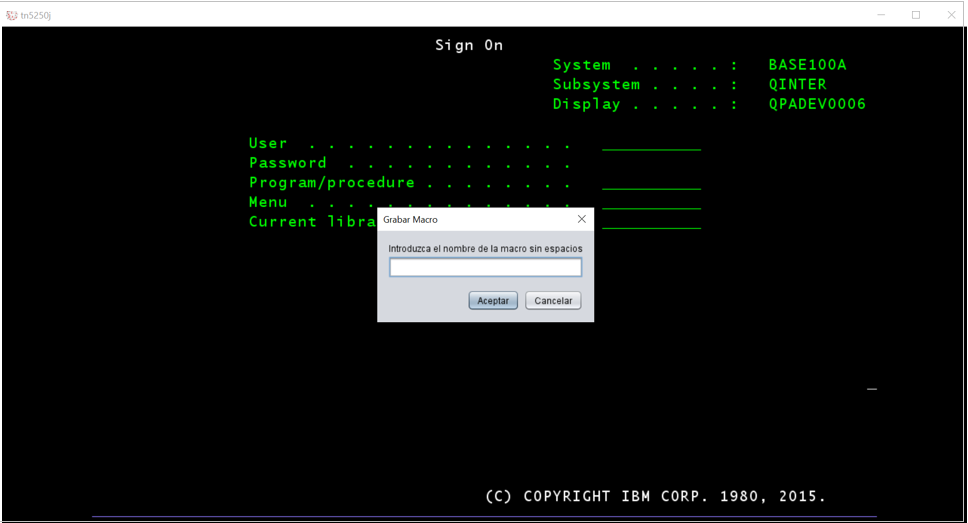Click the QINTER subsystem value

click(797, 85)
